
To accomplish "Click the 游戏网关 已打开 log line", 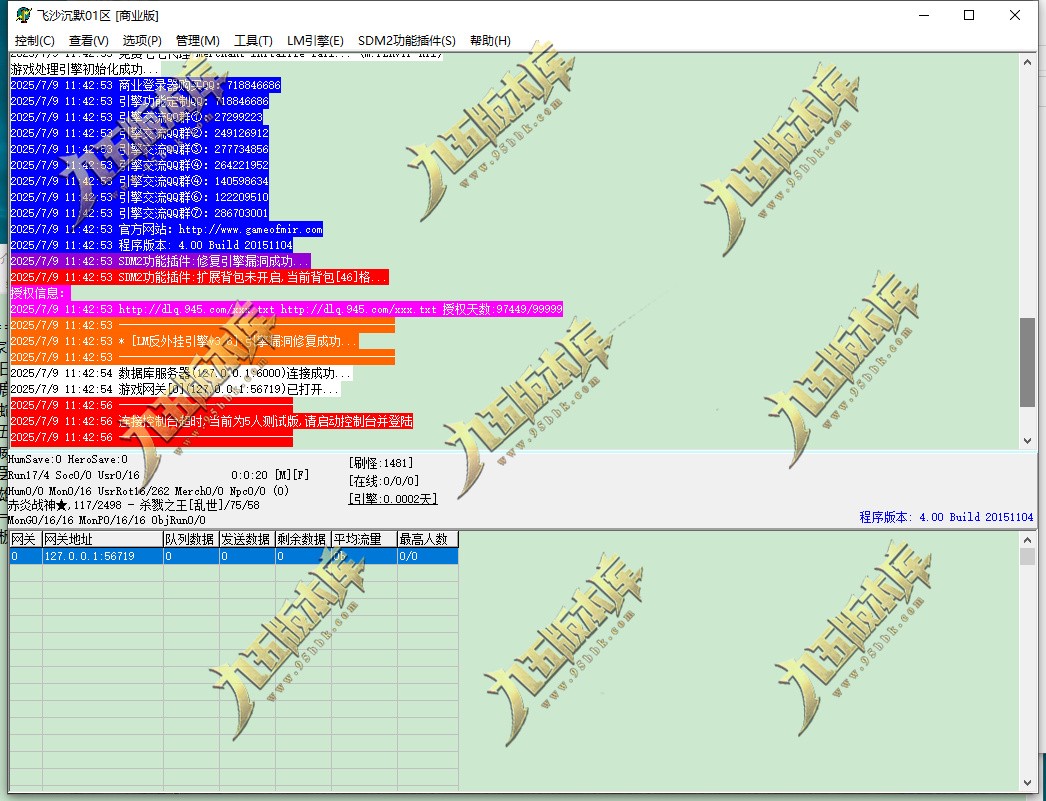I will pyautogui.click(x=175, y=389).
